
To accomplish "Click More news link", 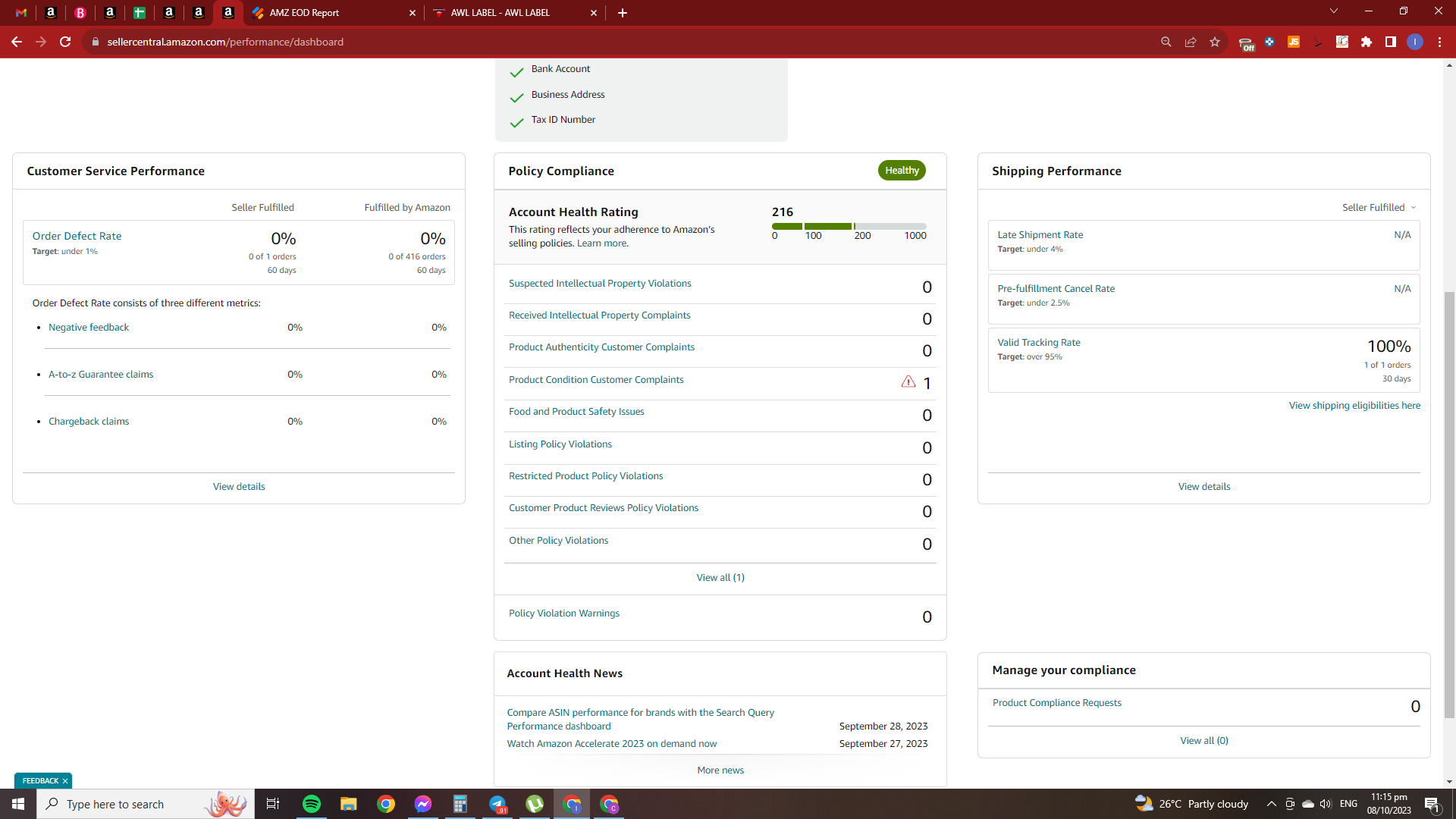I will pyautogui.click(x=720, y=770).
